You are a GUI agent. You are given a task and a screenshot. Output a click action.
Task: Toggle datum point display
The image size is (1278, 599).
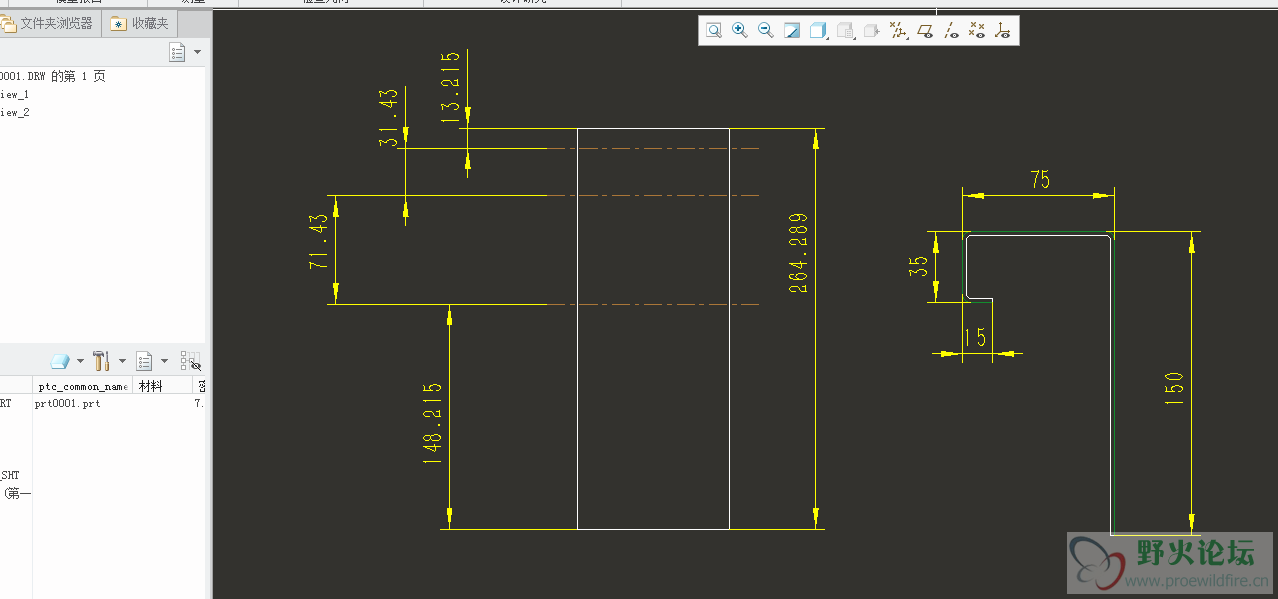977,31
